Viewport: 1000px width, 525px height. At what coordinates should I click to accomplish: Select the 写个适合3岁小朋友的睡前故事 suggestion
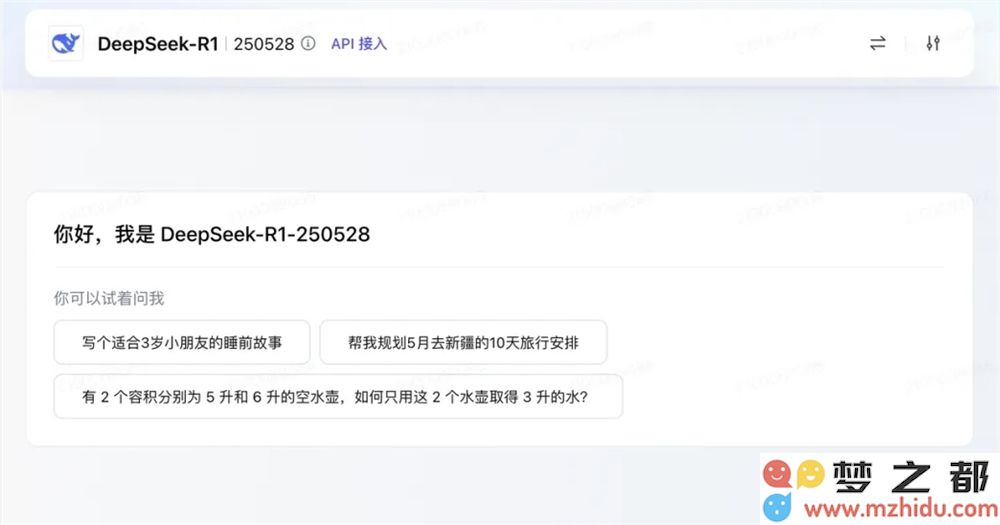pyautogui.click(x=182, y=343)
